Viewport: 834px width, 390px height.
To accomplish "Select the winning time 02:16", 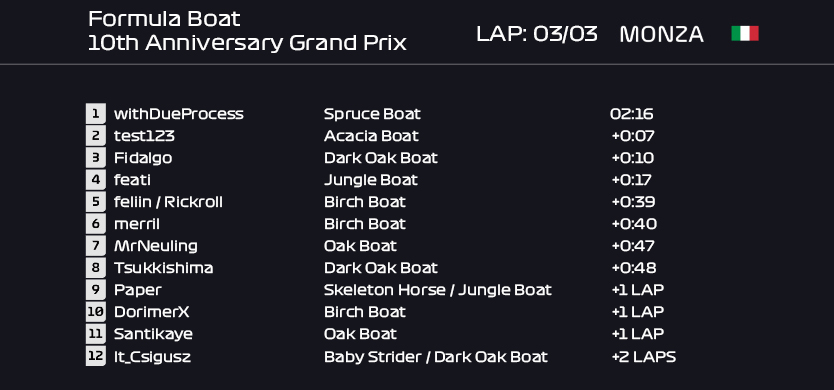I will [x=632, y=114].
